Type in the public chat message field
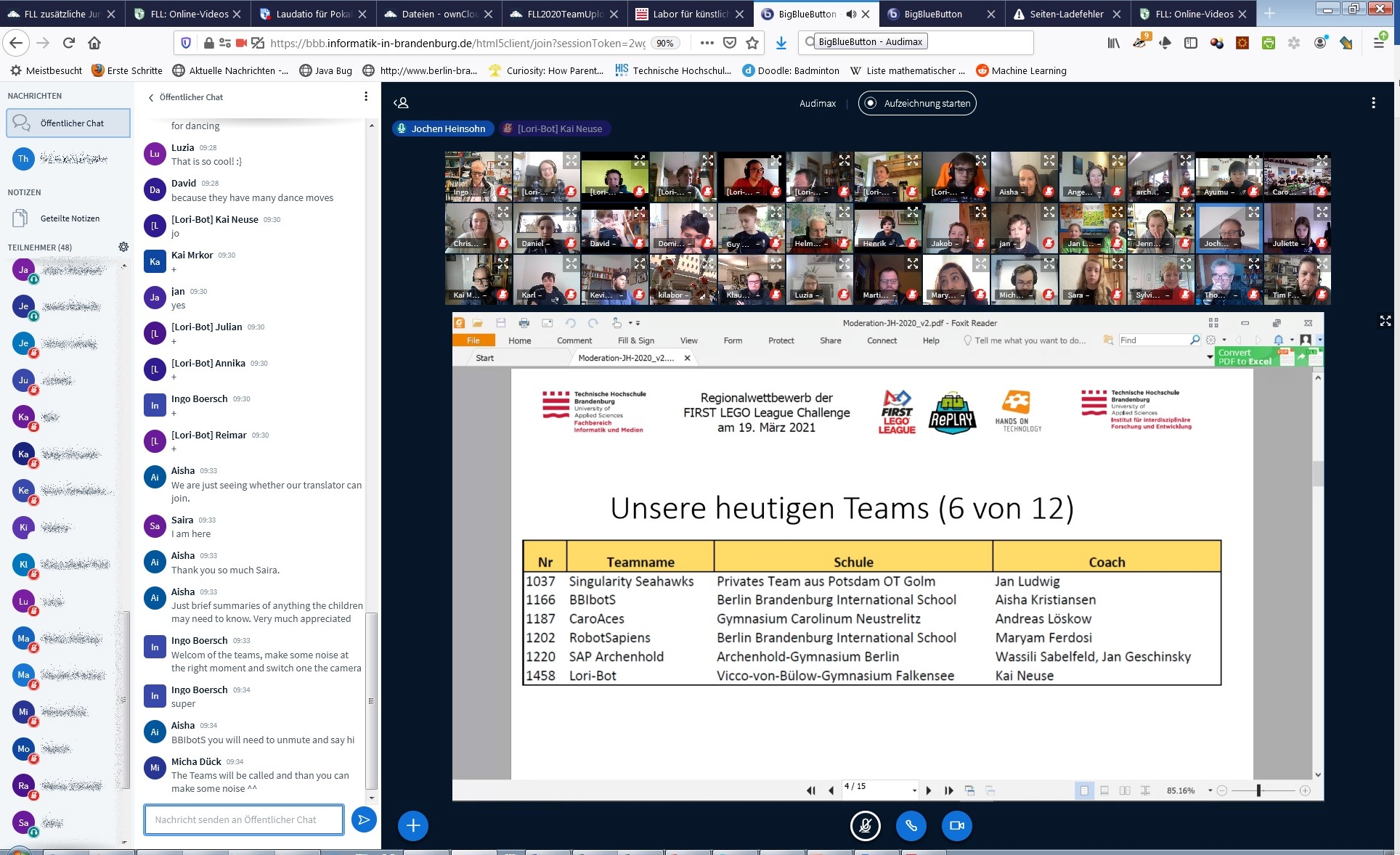The width and height of the screenshot is (1400, 855). point(243,819)
